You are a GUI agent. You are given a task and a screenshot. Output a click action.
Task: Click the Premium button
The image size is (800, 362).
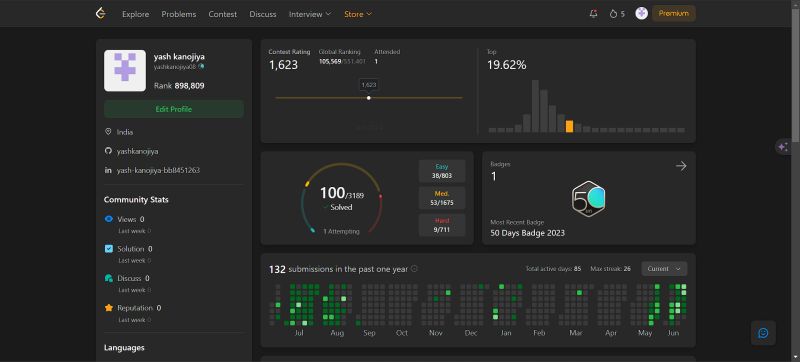coord(673,14)
